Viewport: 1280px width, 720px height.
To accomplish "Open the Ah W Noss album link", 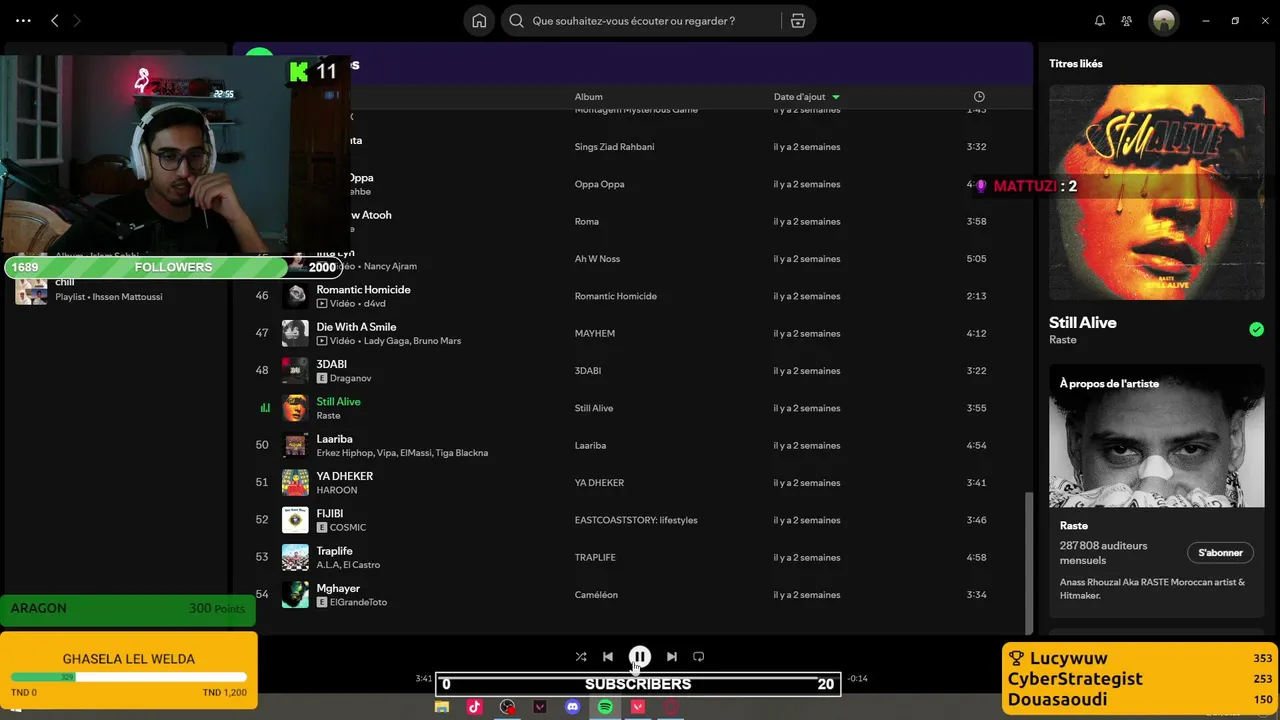I will point(597,259).
